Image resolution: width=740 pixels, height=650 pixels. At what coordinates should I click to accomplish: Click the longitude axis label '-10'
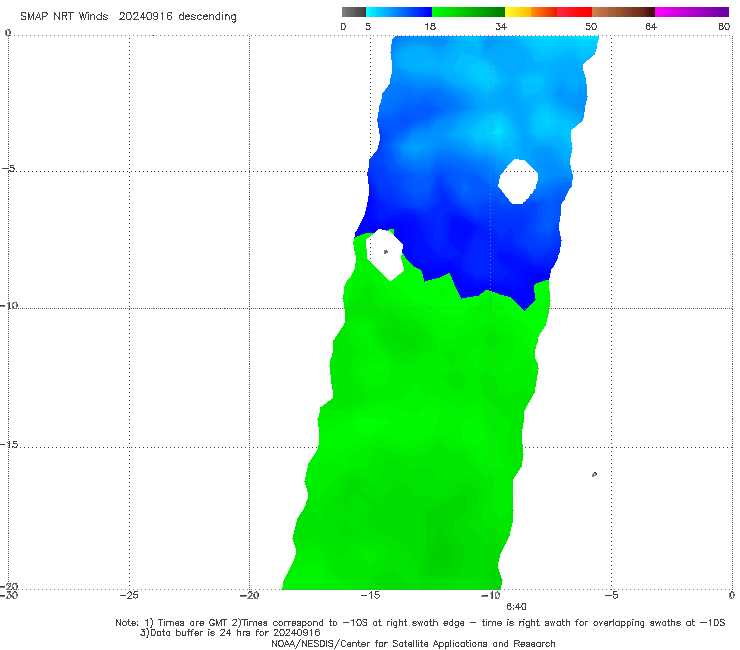(x=490, y=595)
